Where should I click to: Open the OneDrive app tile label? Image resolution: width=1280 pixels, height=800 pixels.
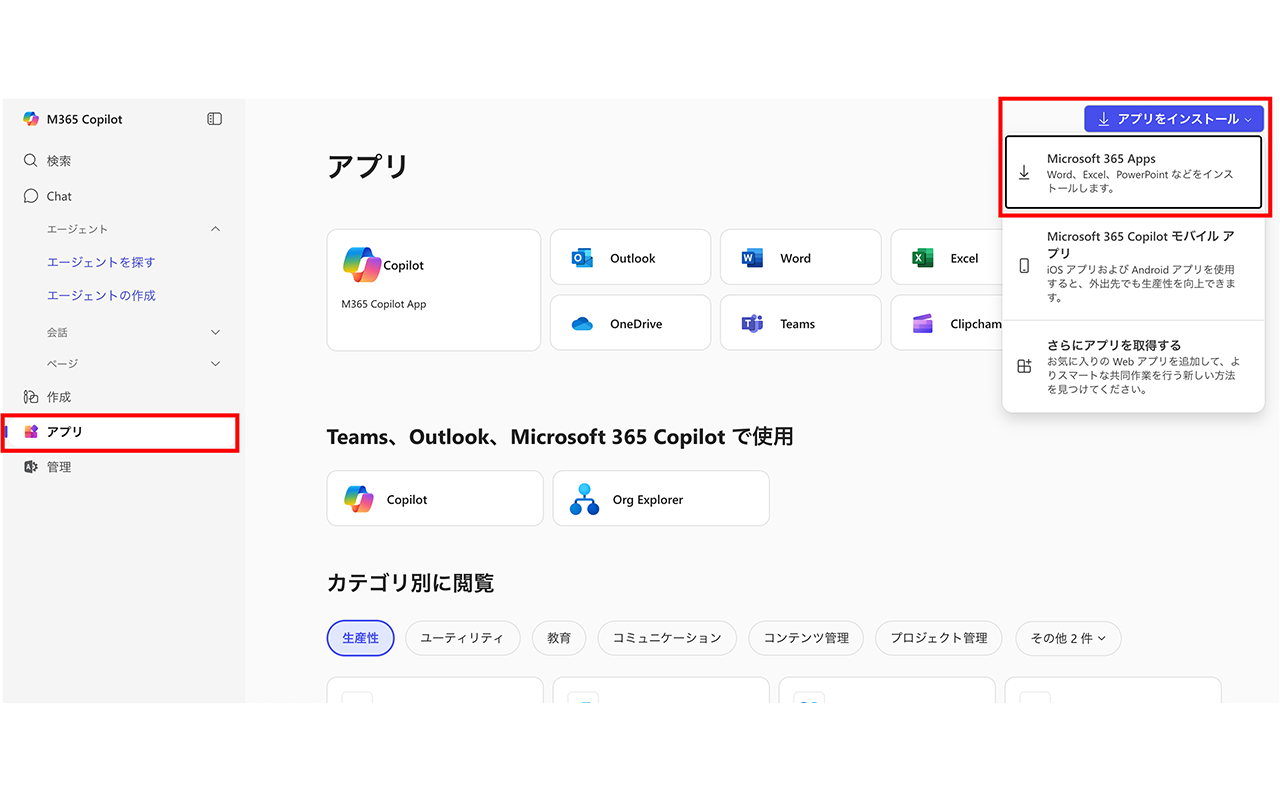pyautogui.click(x=636, y=324)
